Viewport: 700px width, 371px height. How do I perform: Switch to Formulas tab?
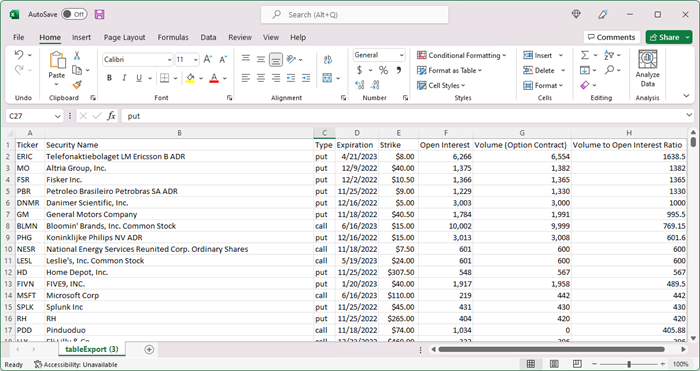point(173,38)
